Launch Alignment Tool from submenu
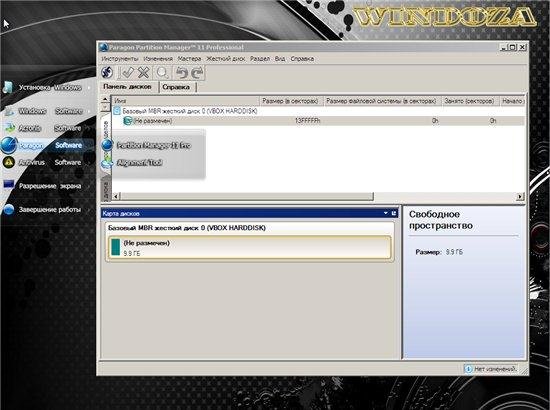 [x=139, y=162]
